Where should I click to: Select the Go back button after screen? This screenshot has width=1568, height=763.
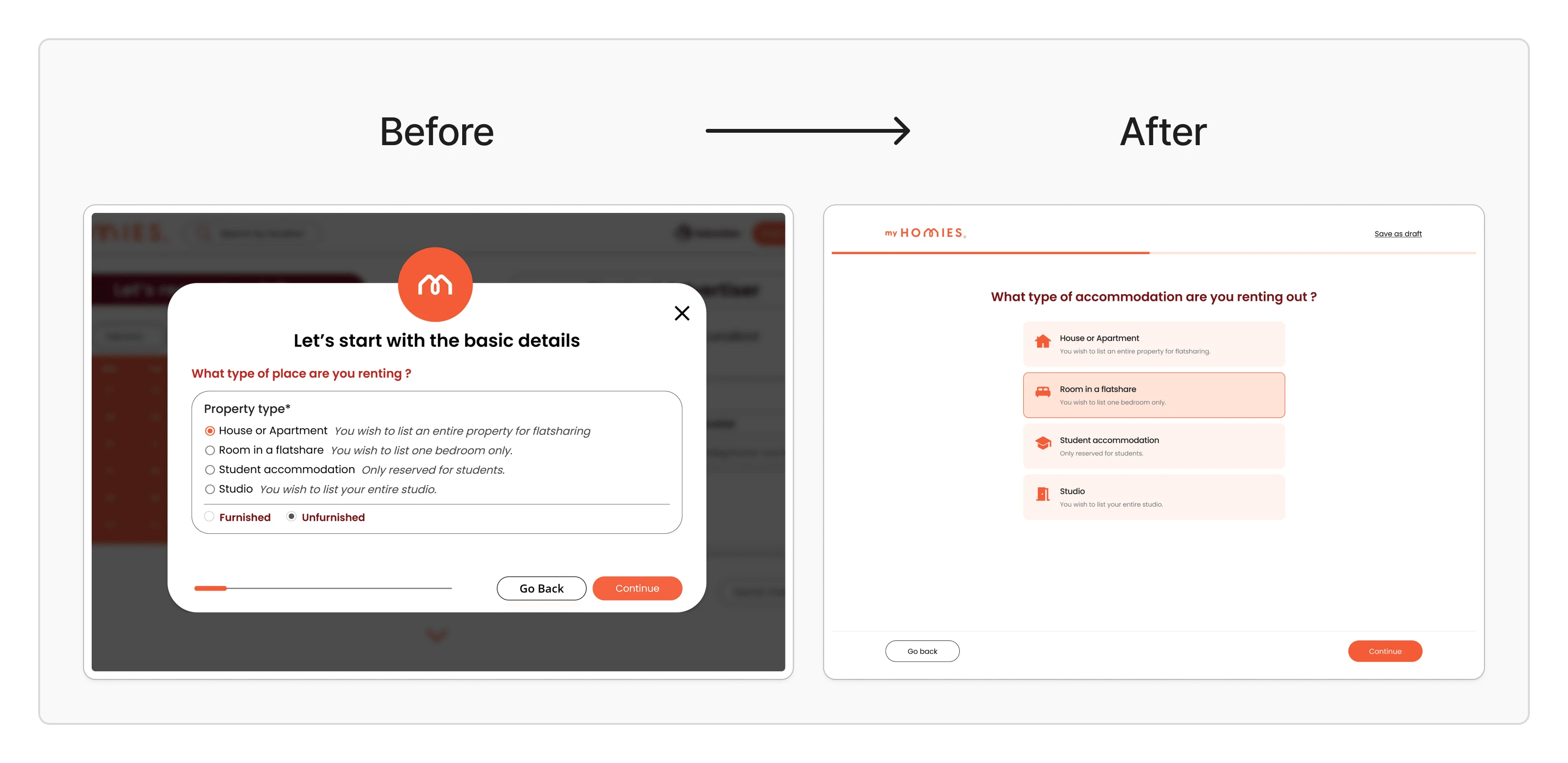[x=922, y=651]
